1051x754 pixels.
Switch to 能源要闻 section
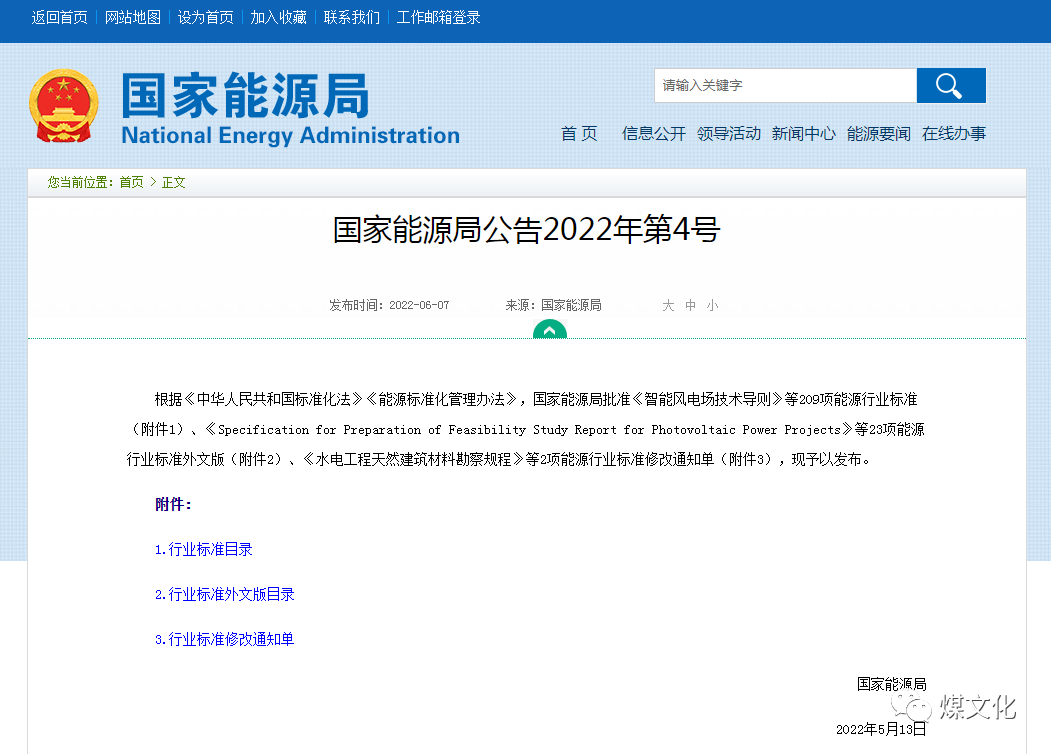tap(879, 133)
